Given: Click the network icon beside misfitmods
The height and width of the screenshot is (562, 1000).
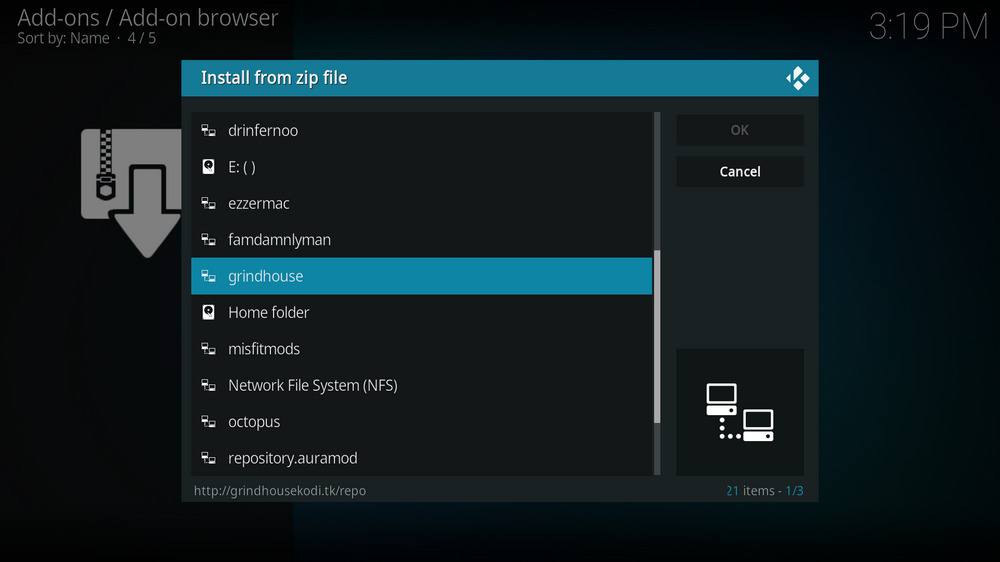Looking at the screenshot, I should tap(209, 349).
